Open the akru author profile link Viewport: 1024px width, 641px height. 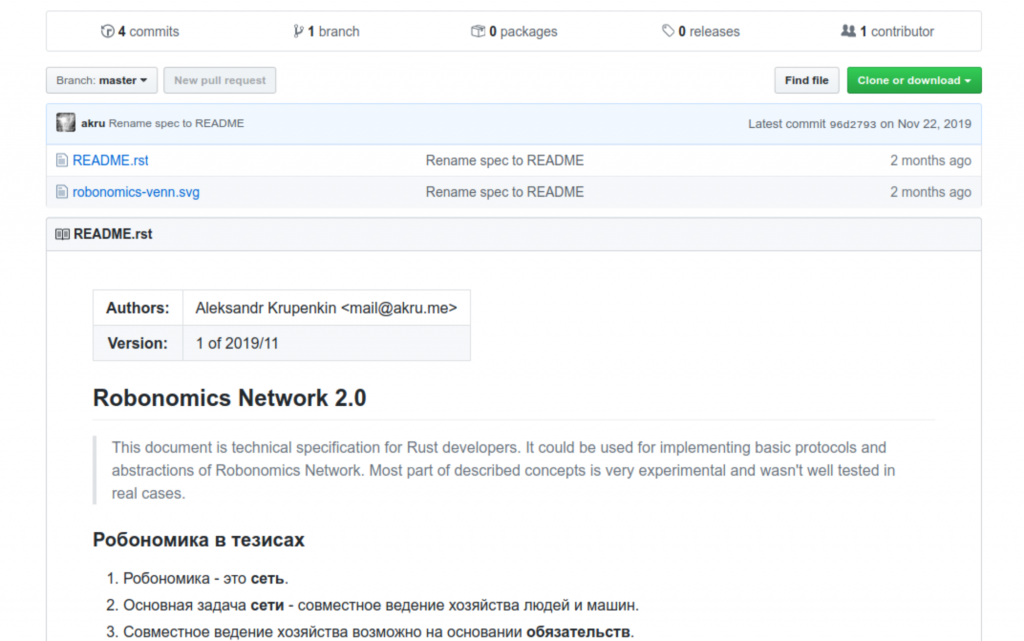[x=93, y=123]
